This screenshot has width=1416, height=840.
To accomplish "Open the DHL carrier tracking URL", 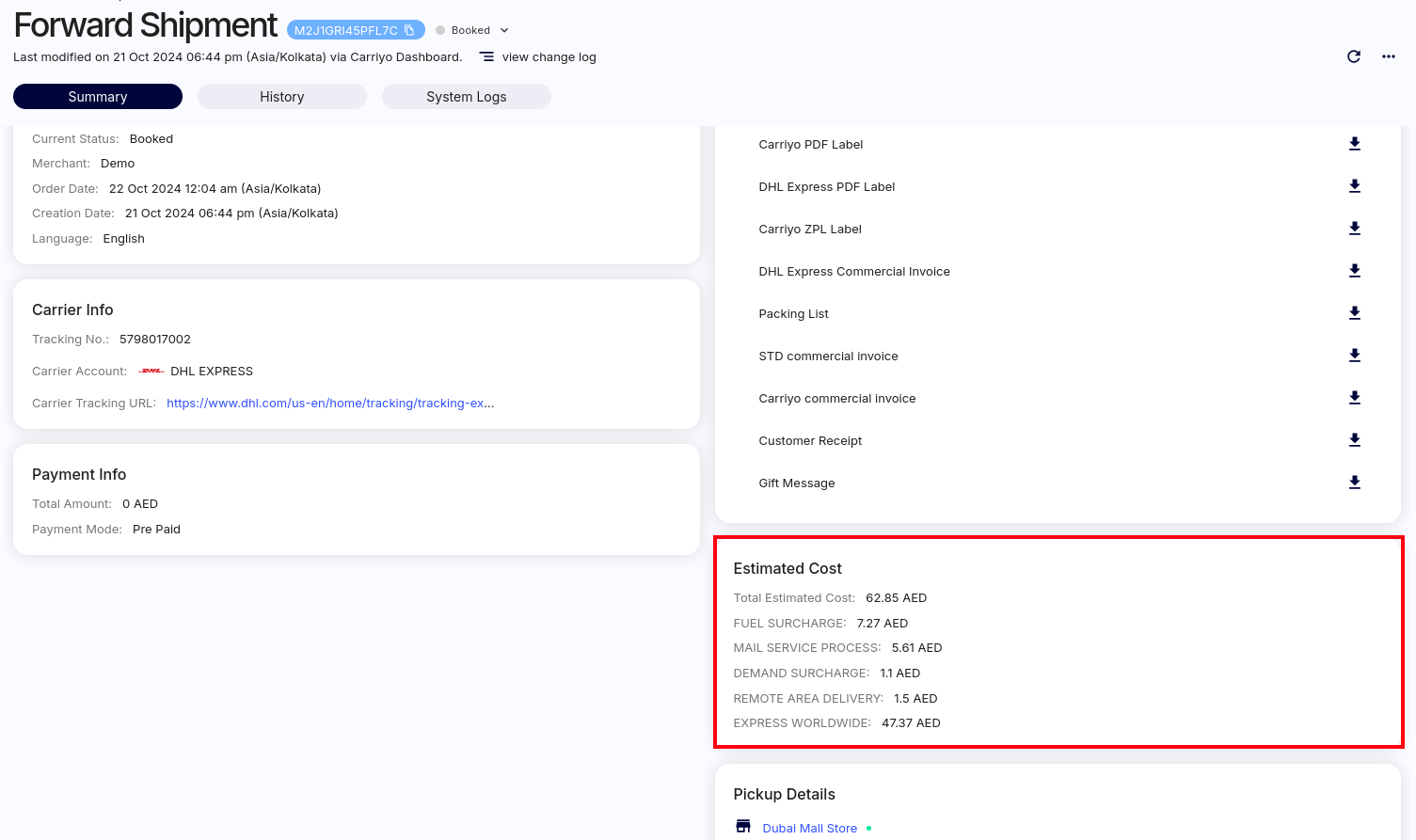I will click(329, 404).
